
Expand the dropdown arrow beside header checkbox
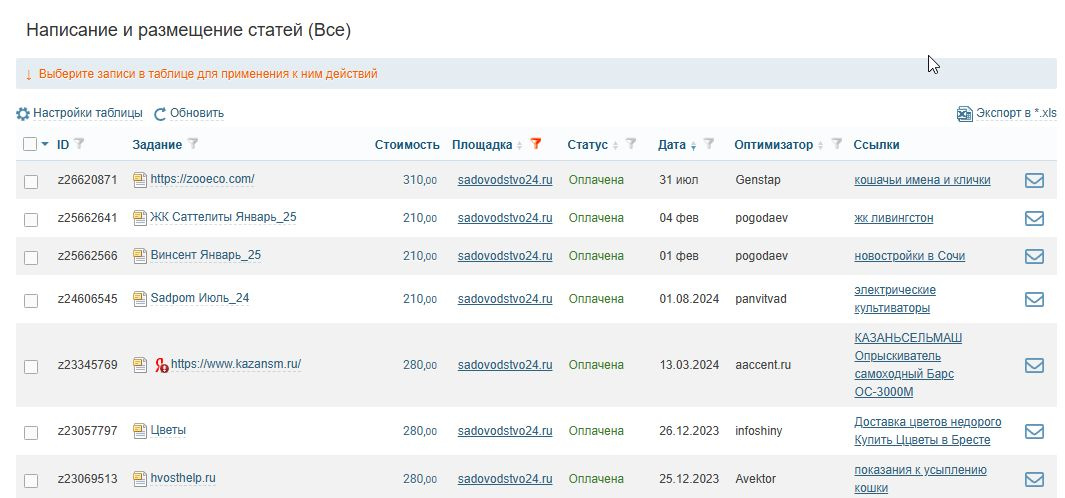[45, 145]
